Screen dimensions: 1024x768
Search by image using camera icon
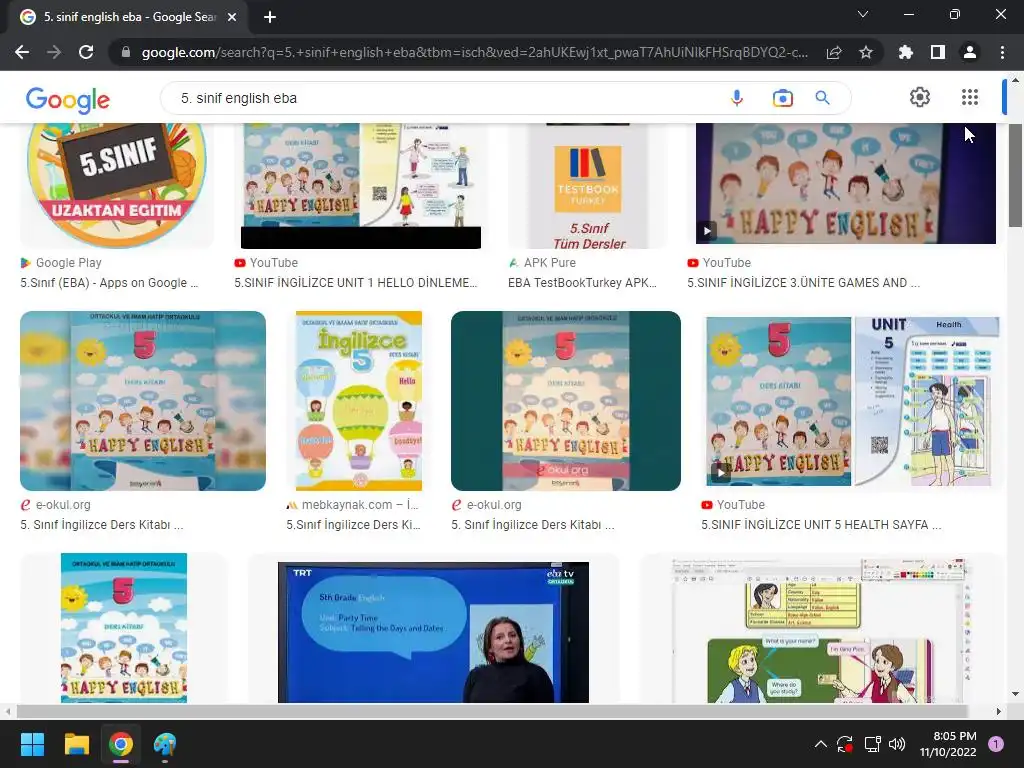[782, 98]
